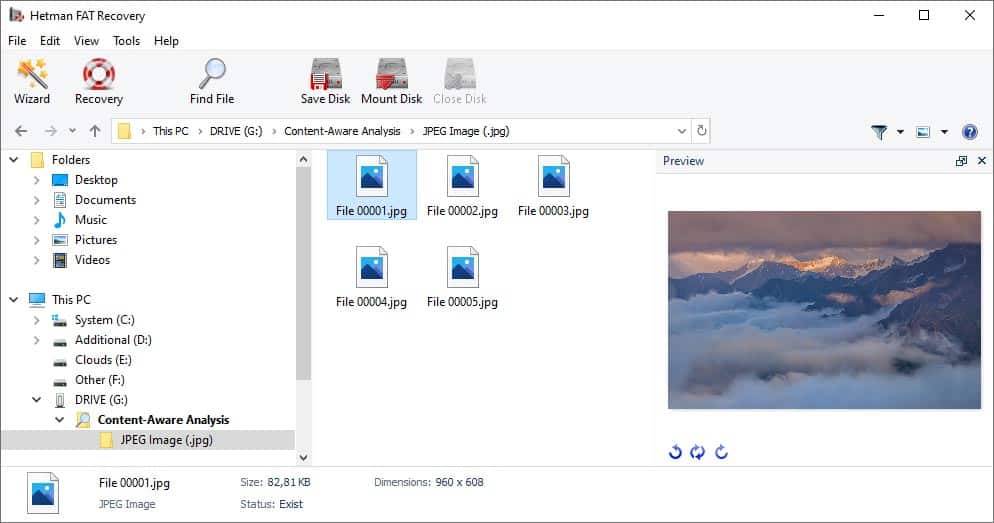This screenshot has height=523, width=994.
Task: Collapse the DRIVE (G:) tree node
Action: pyautogui.click(x=36, y=400)
